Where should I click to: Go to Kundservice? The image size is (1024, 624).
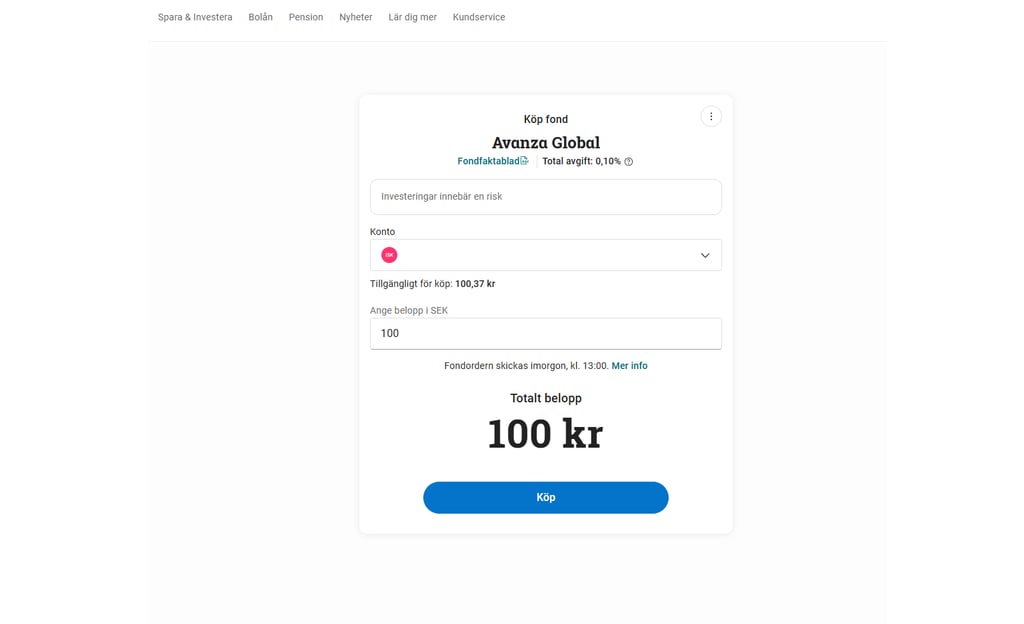point(479,17)
